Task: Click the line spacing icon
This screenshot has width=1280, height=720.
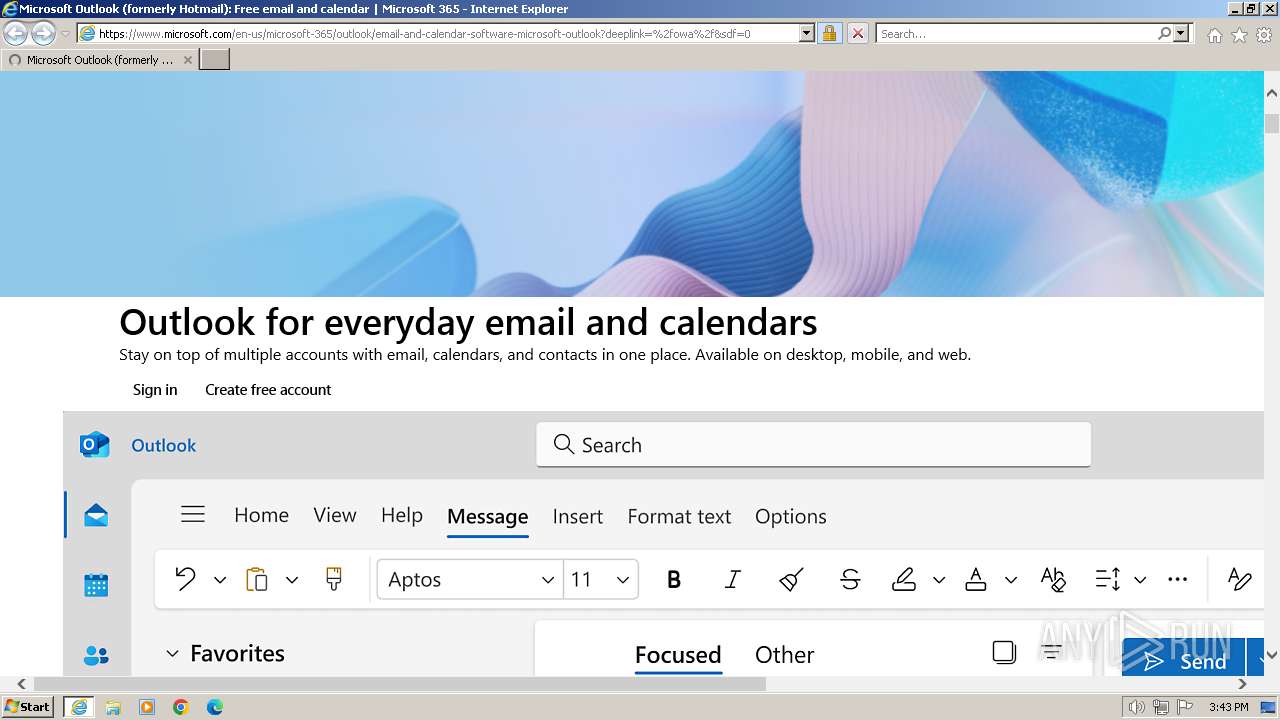Action: (x=1107, y=579)
